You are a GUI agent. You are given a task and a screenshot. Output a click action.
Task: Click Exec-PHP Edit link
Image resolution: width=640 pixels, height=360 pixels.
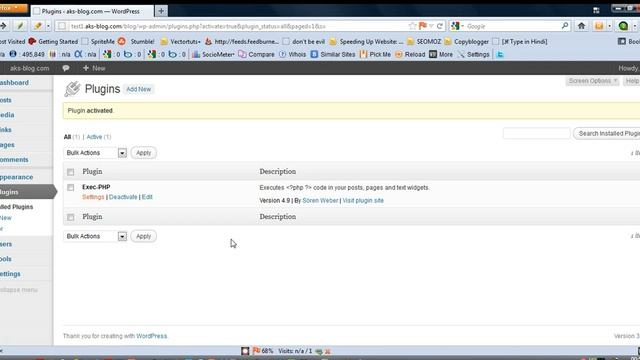click(147, 197)
